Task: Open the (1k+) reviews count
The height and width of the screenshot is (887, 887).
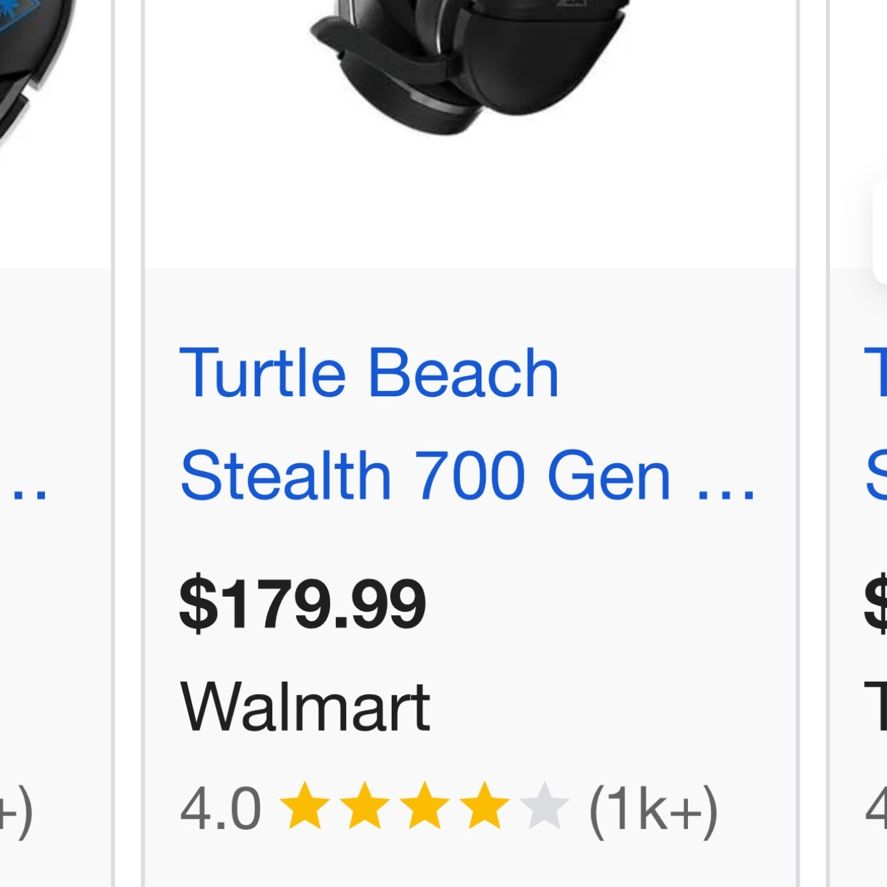Action: point(653,810)
